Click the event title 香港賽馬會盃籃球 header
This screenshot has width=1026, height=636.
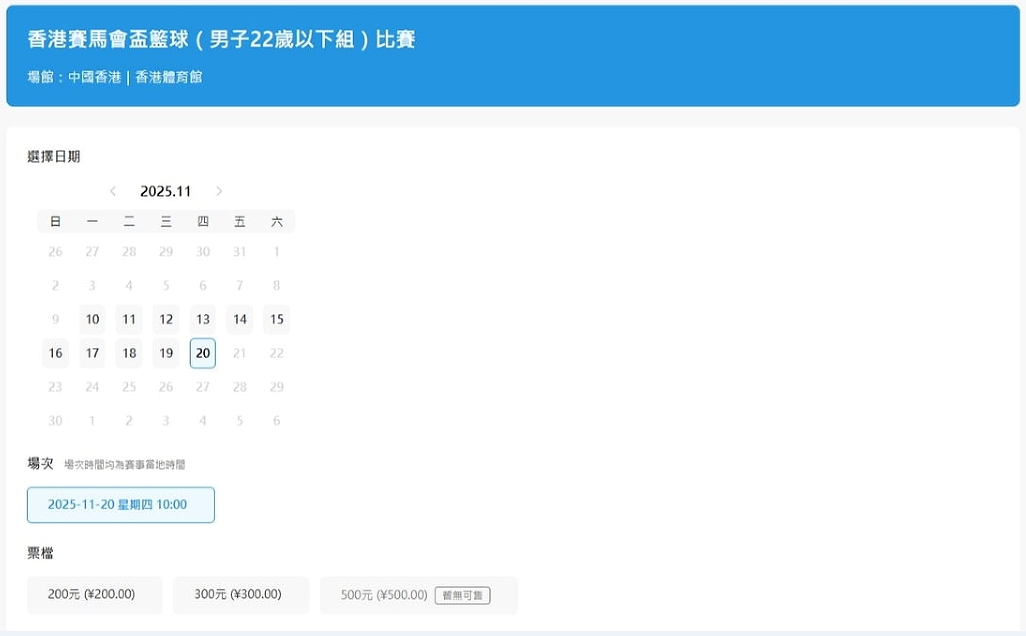(x=221, y=39)
